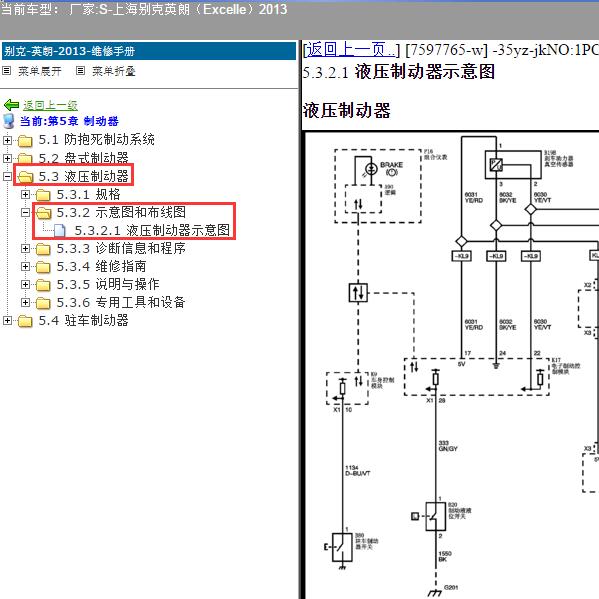599x599 pixels.
Task: Click the 返回上一级 link
Action: click(50, 105)
